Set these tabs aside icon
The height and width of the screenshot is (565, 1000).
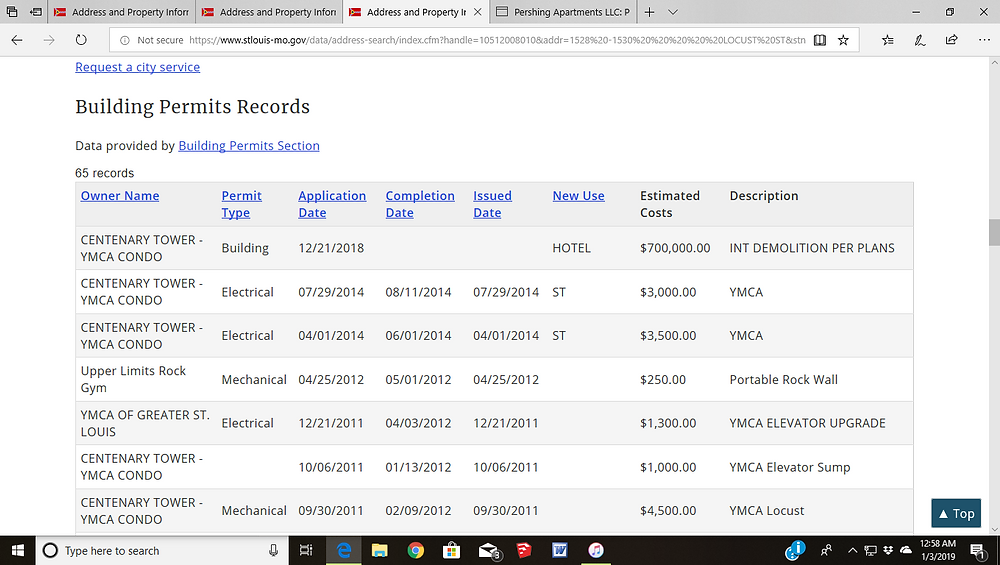[36, 11]
